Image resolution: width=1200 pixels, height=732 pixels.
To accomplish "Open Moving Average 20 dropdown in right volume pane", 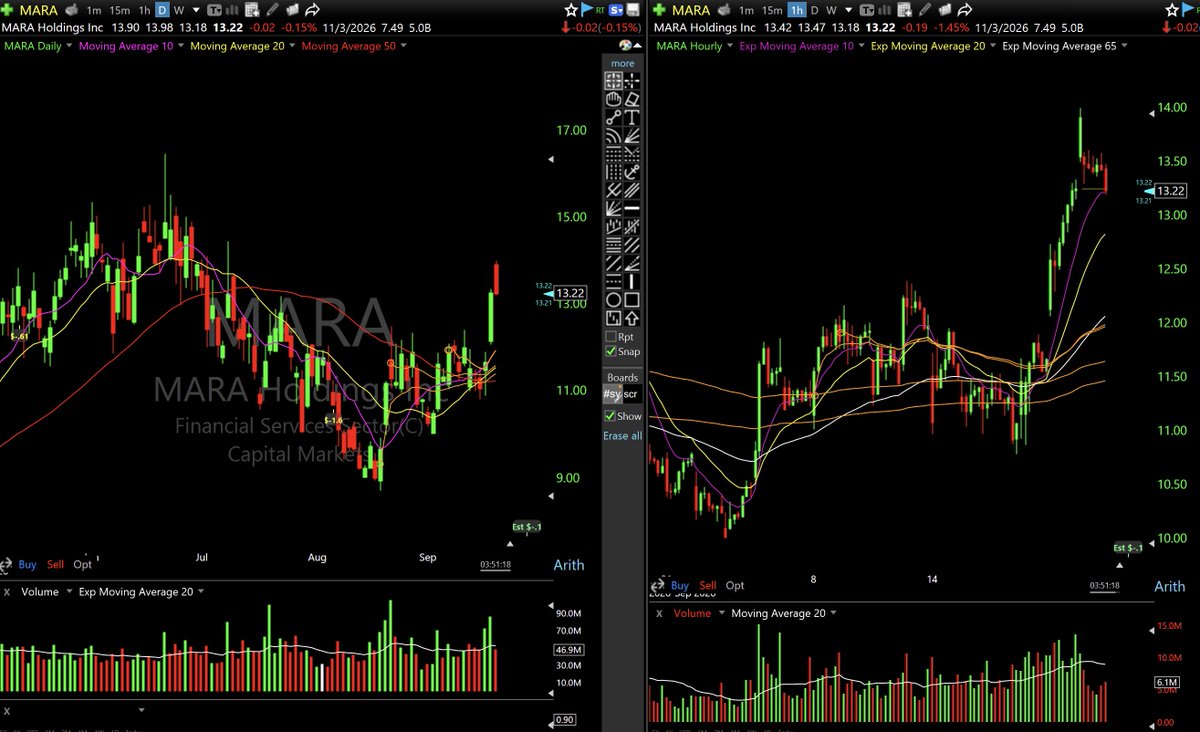I will coord(833,613).
